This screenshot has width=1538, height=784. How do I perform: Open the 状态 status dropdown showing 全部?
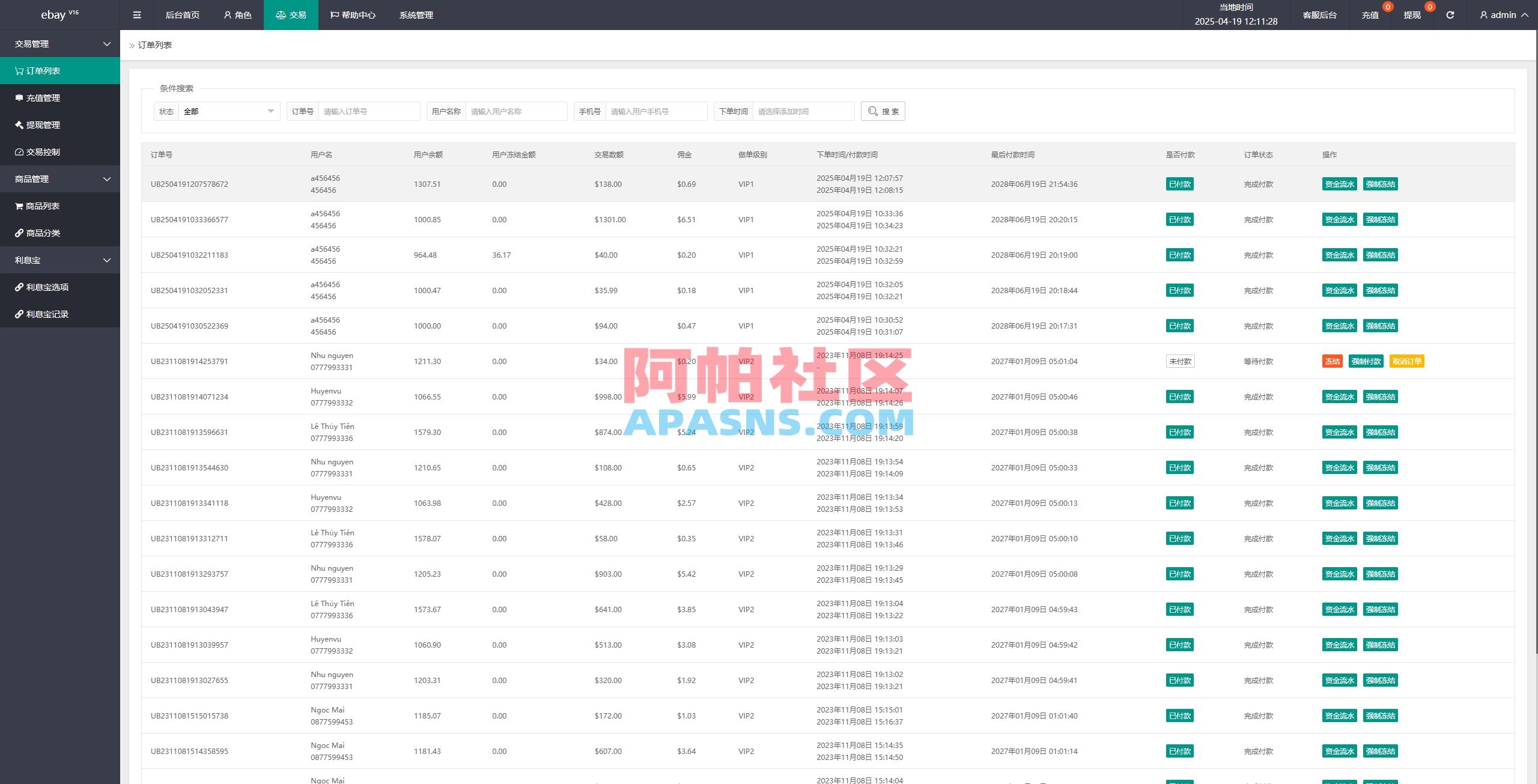click(x=228, y=111)
